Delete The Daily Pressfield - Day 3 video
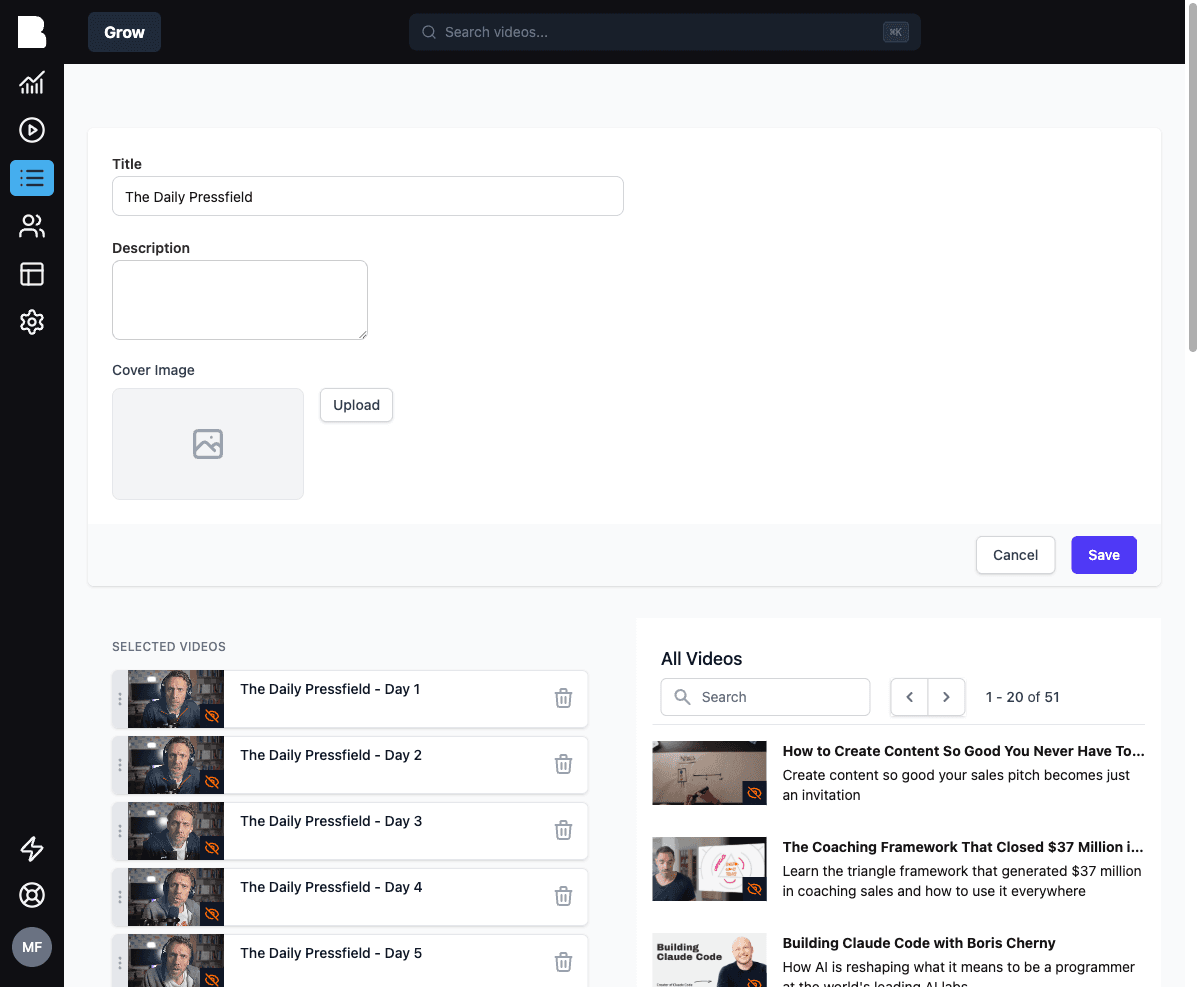 click(563, 830)
